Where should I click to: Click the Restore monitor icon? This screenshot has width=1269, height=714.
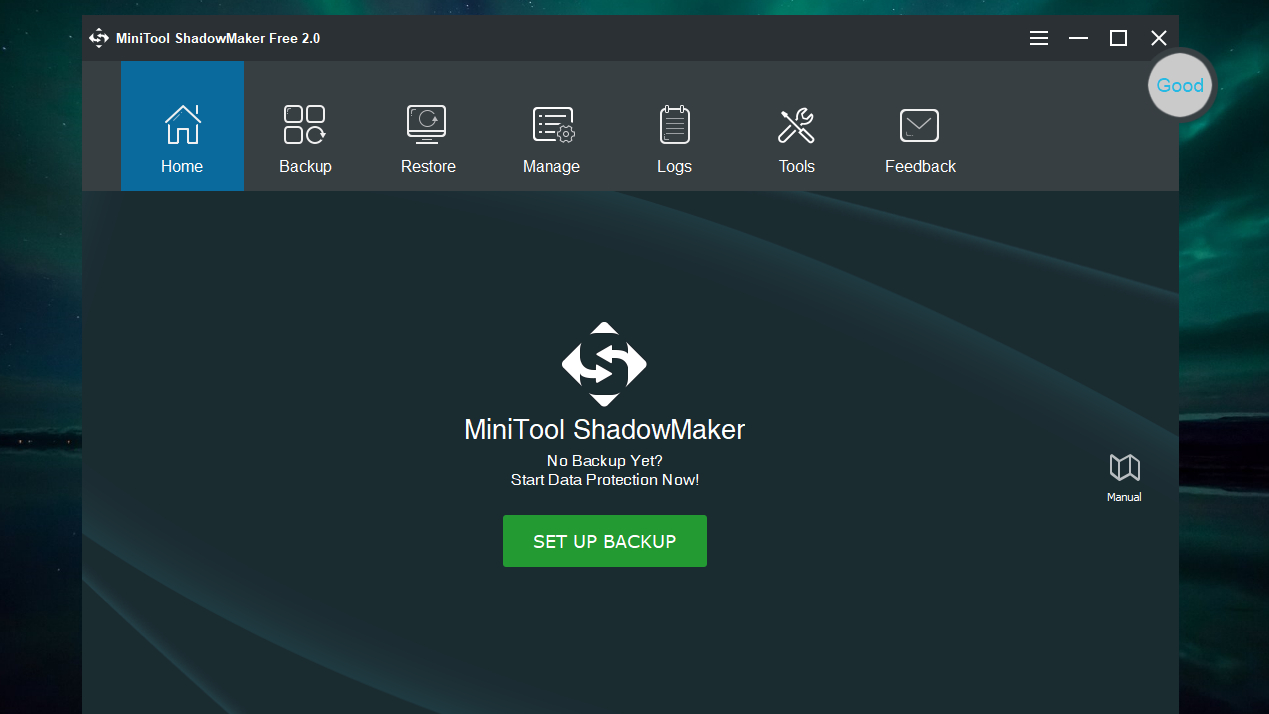(427, 125)
